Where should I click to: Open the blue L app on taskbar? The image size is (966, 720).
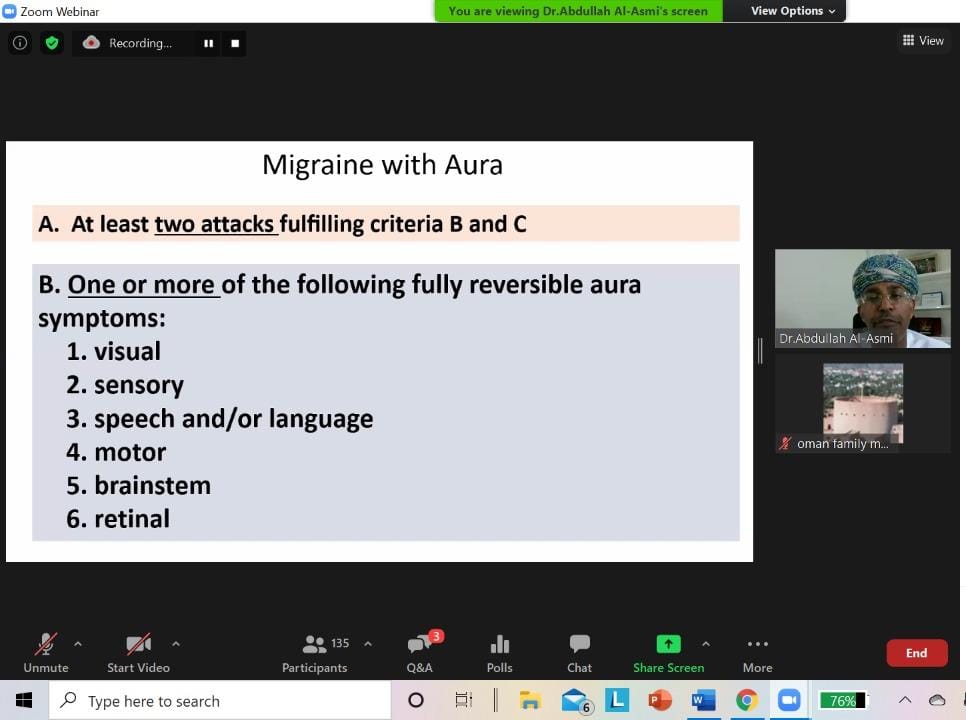(x=617, y=700)
